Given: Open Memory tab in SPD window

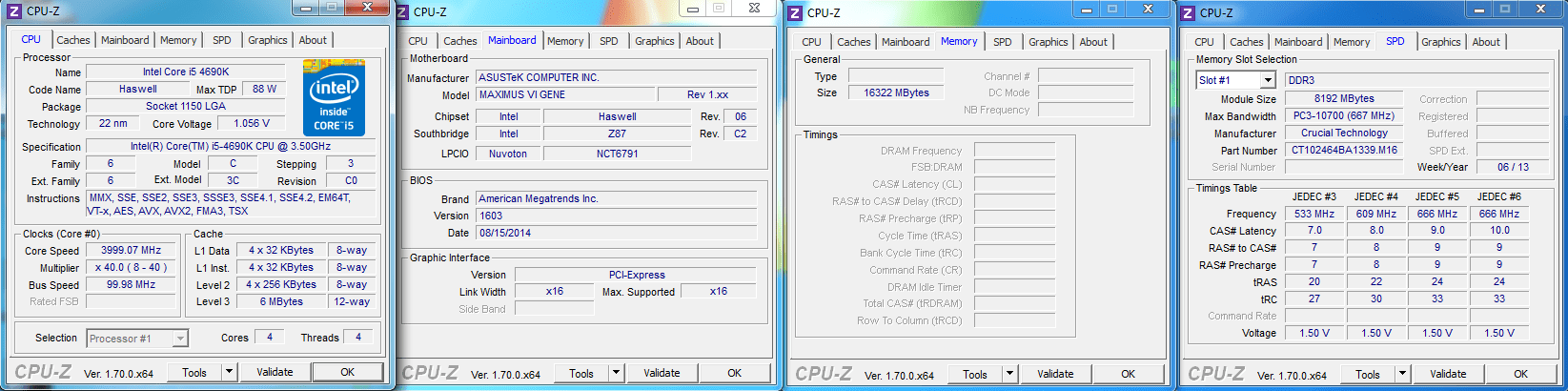Looking at the screenshot, I should pos(1352,42).
